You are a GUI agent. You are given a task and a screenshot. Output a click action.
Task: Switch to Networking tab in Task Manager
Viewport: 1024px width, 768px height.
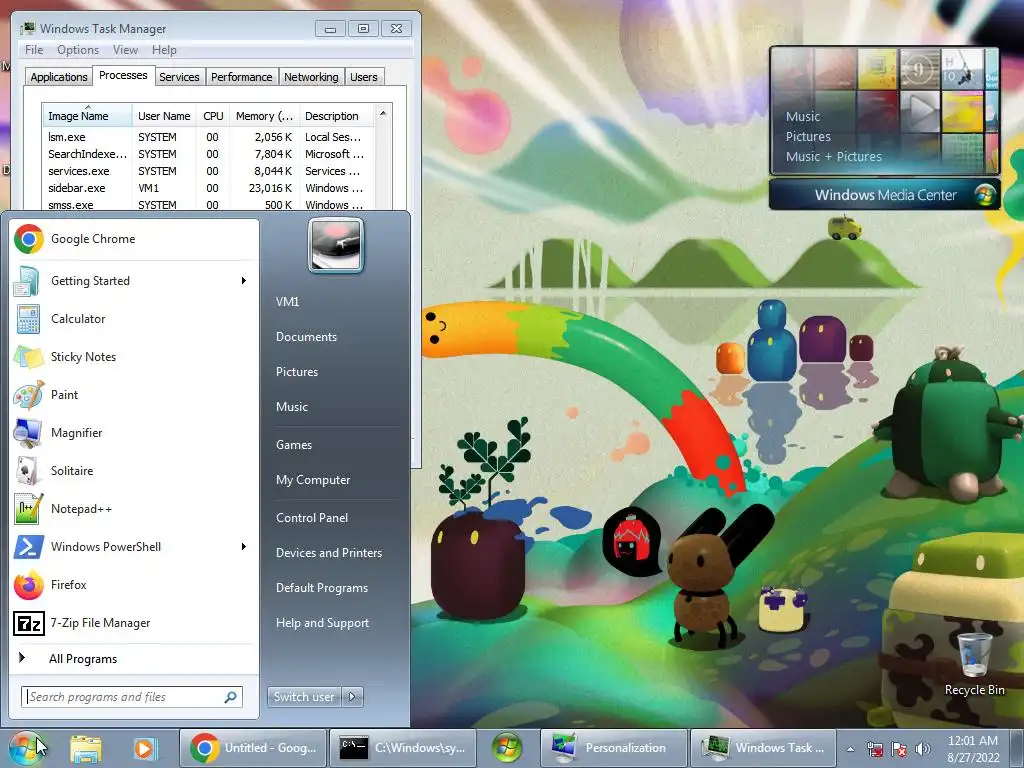[311, 77]
